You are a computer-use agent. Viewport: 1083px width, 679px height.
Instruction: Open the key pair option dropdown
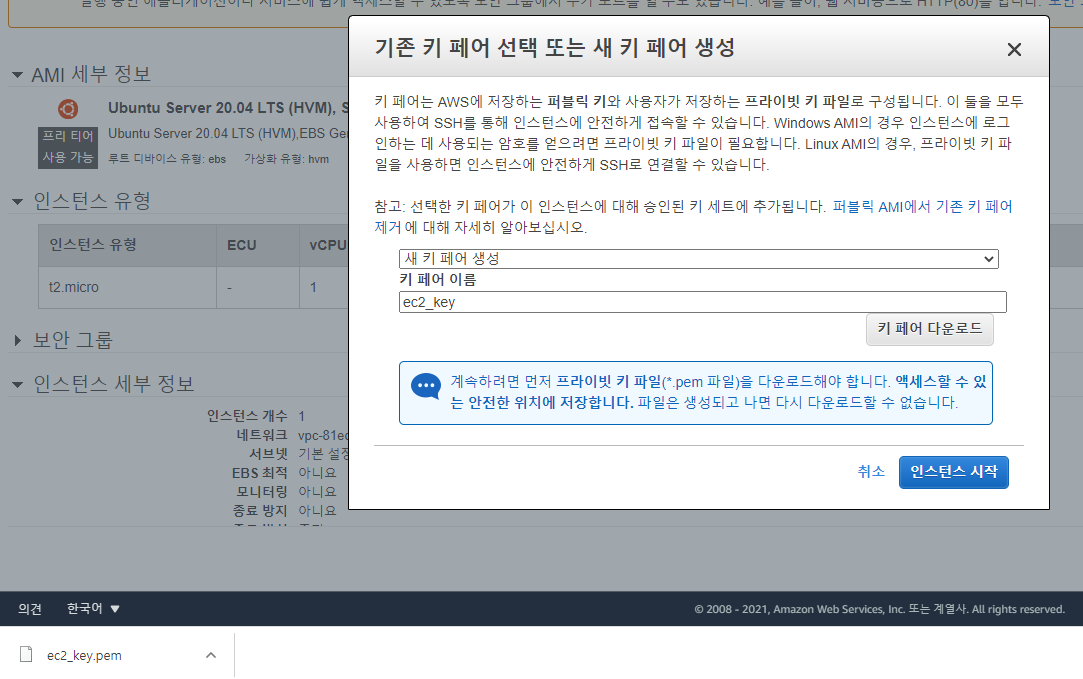pos(698,258)
